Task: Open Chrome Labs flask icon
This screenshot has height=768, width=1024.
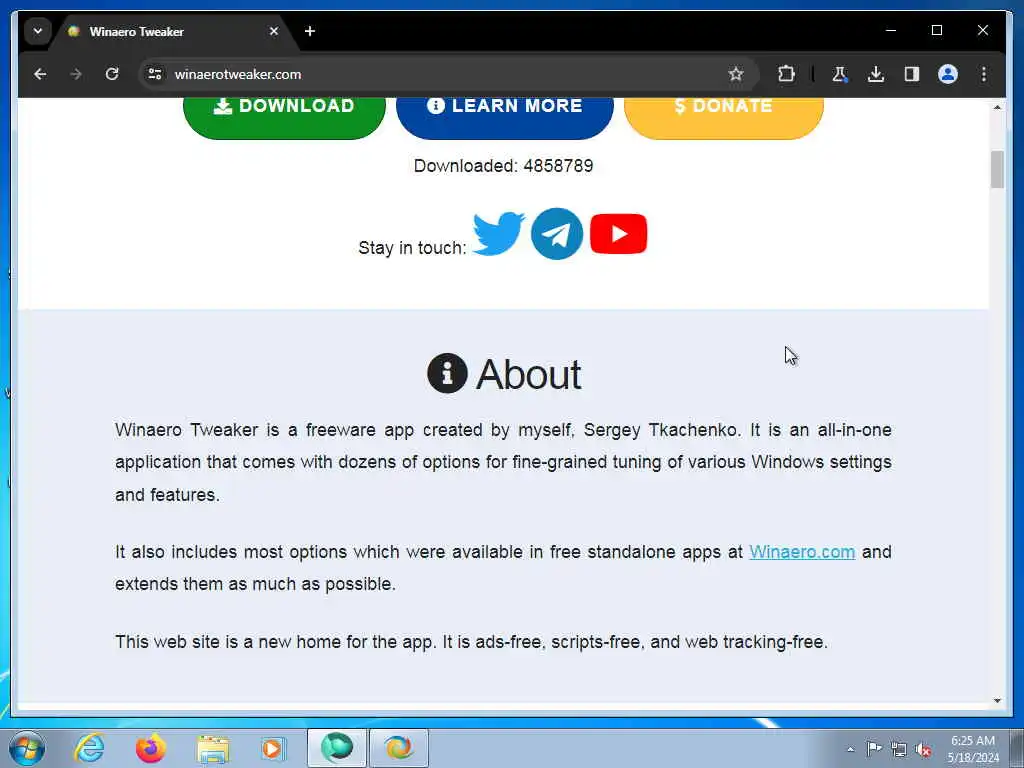Action: coord(840,74)
